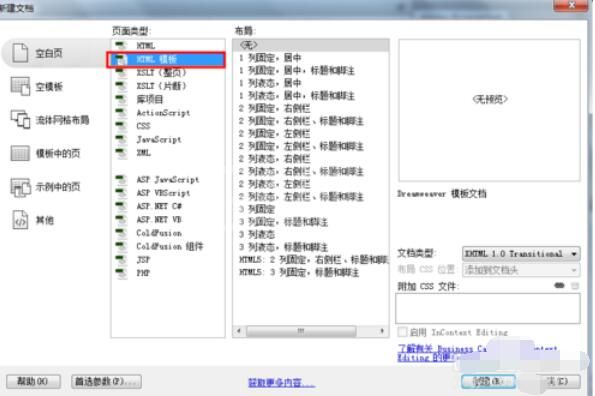Click the layout list scroll-left arrow
Image resolution: width=595 pixels, height=396 pixels.
pos(239,331)
